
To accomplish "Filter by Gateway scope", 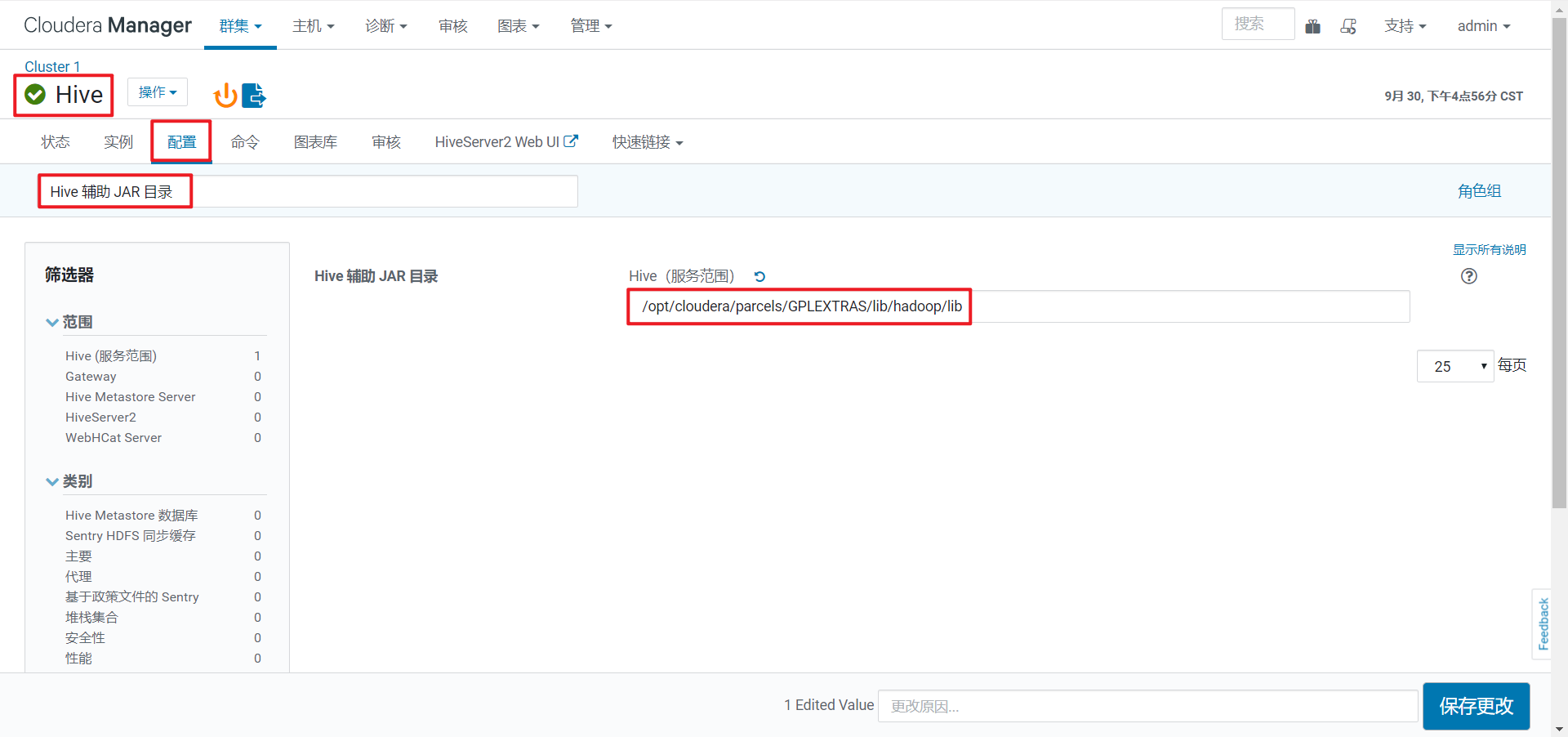I will pyautogui.click(x=91, y=377).
